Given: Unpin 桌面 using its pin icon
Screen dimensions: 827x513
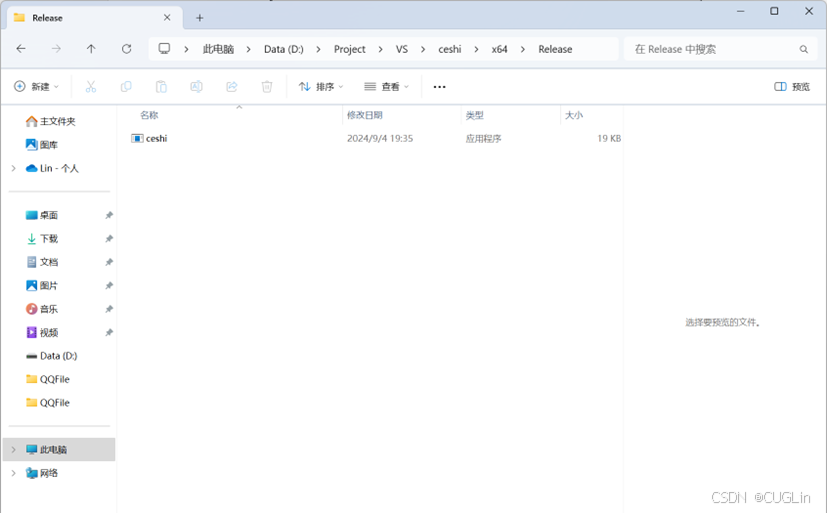Looking at the screenshot, I should (x=109, y=215).
